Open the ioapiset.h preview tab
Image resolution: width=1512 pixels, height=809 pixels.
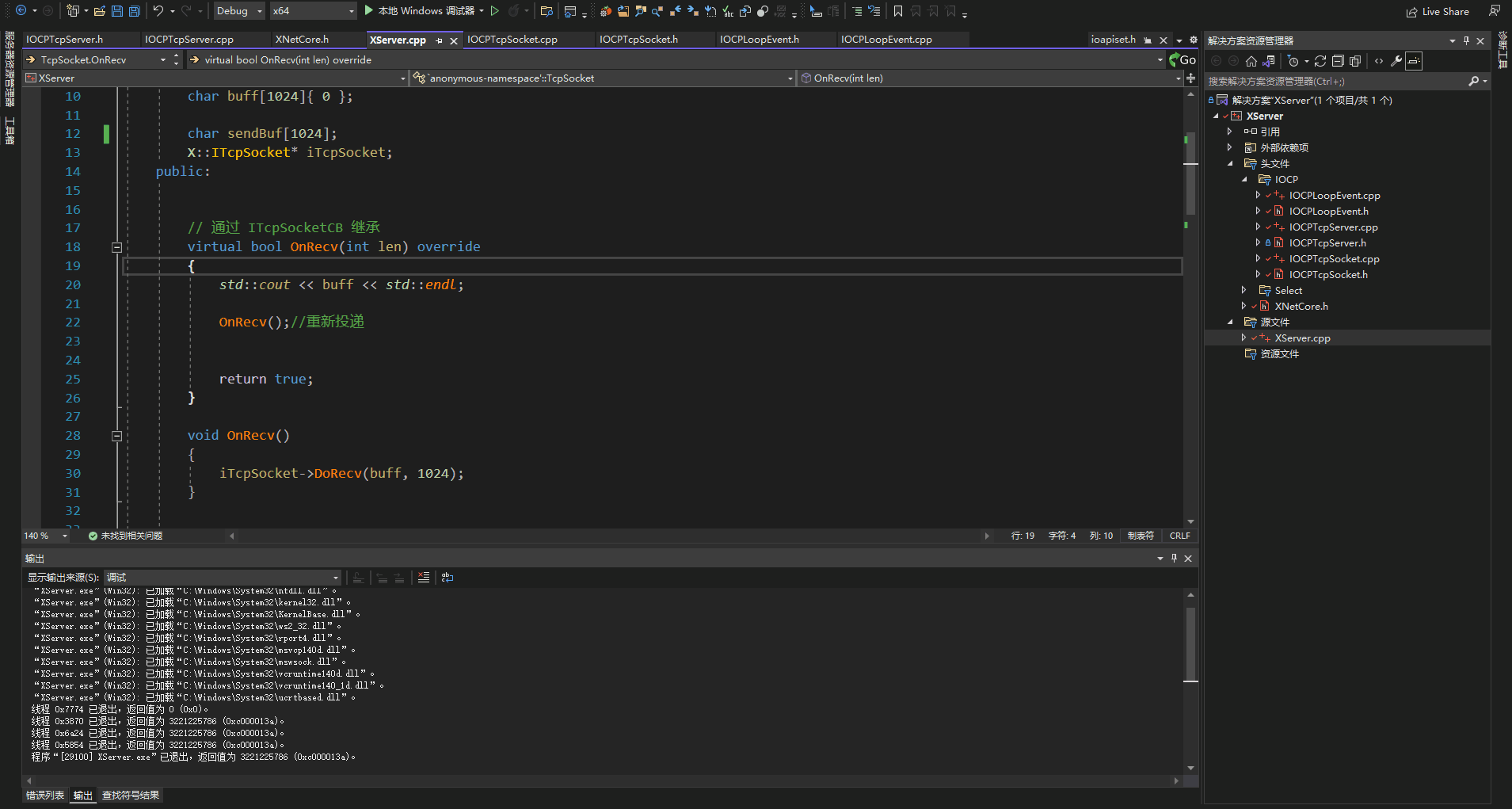(x=1113, y=40)
